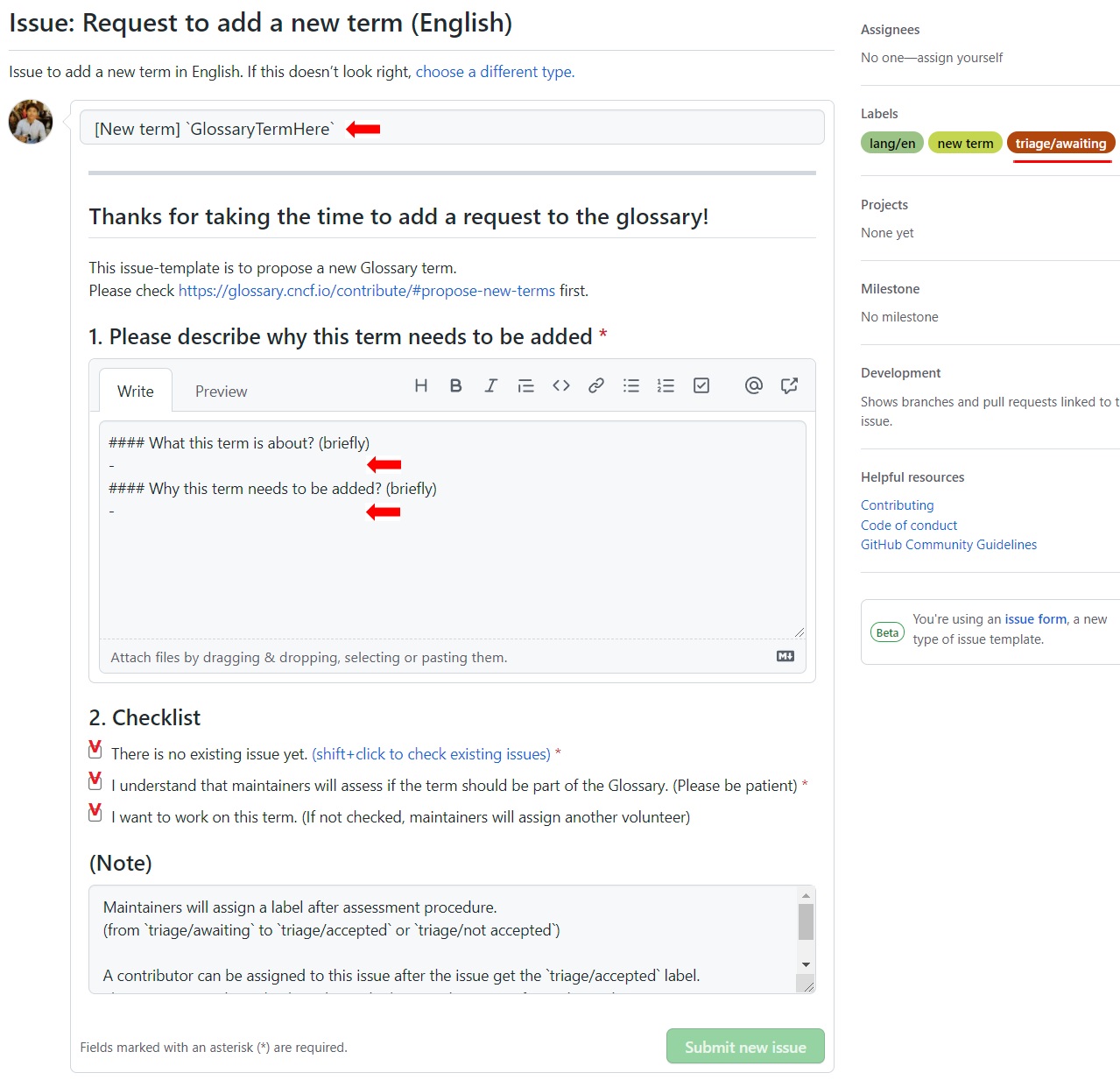The image size is (1120, 1080).
Task: Check 'I want to work on this term'
Action: pyautogui.click(x=95, y=814)
